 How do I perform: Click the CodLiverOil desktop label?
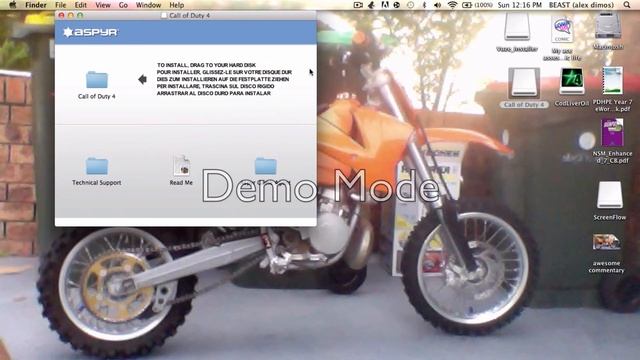pos(571,104)
